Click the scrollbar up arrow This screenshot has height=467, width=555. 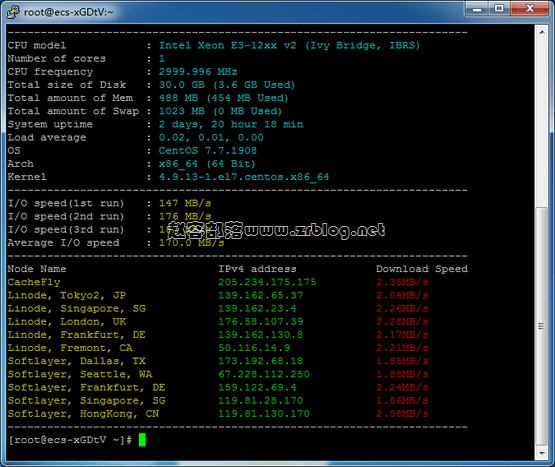tap(542, 32)
